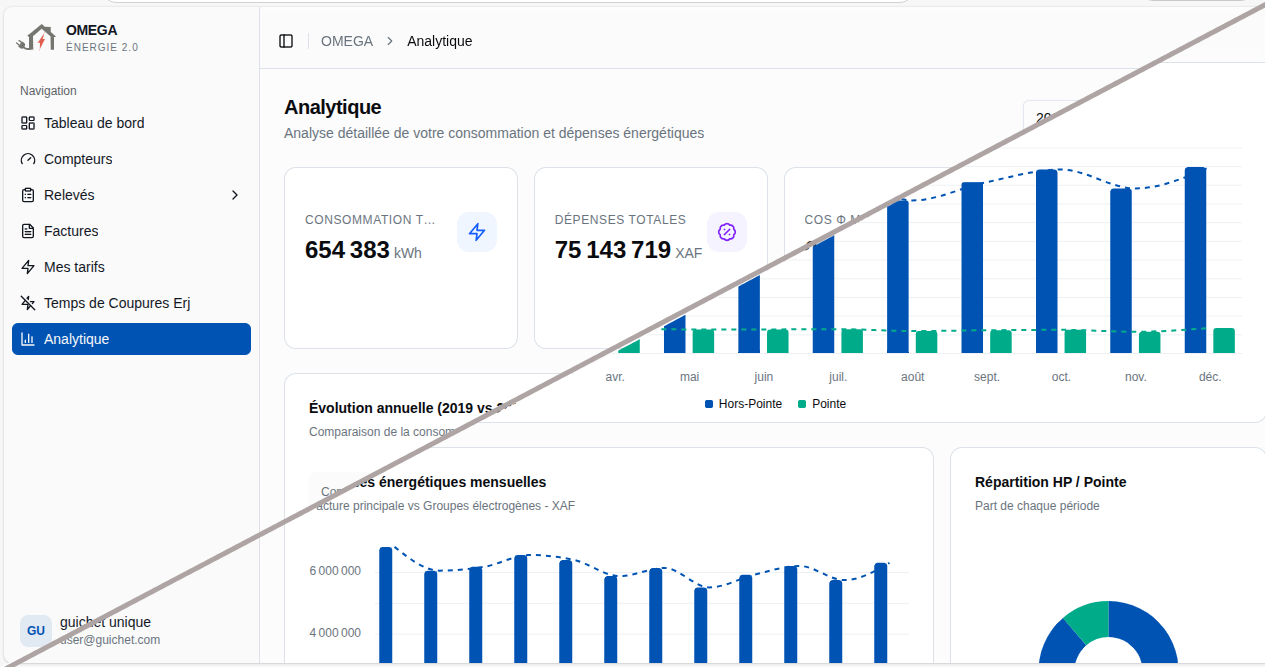The width and height of the screenshot is (1265, 667).
Task: Click the août month axis label
Action: 912,377
